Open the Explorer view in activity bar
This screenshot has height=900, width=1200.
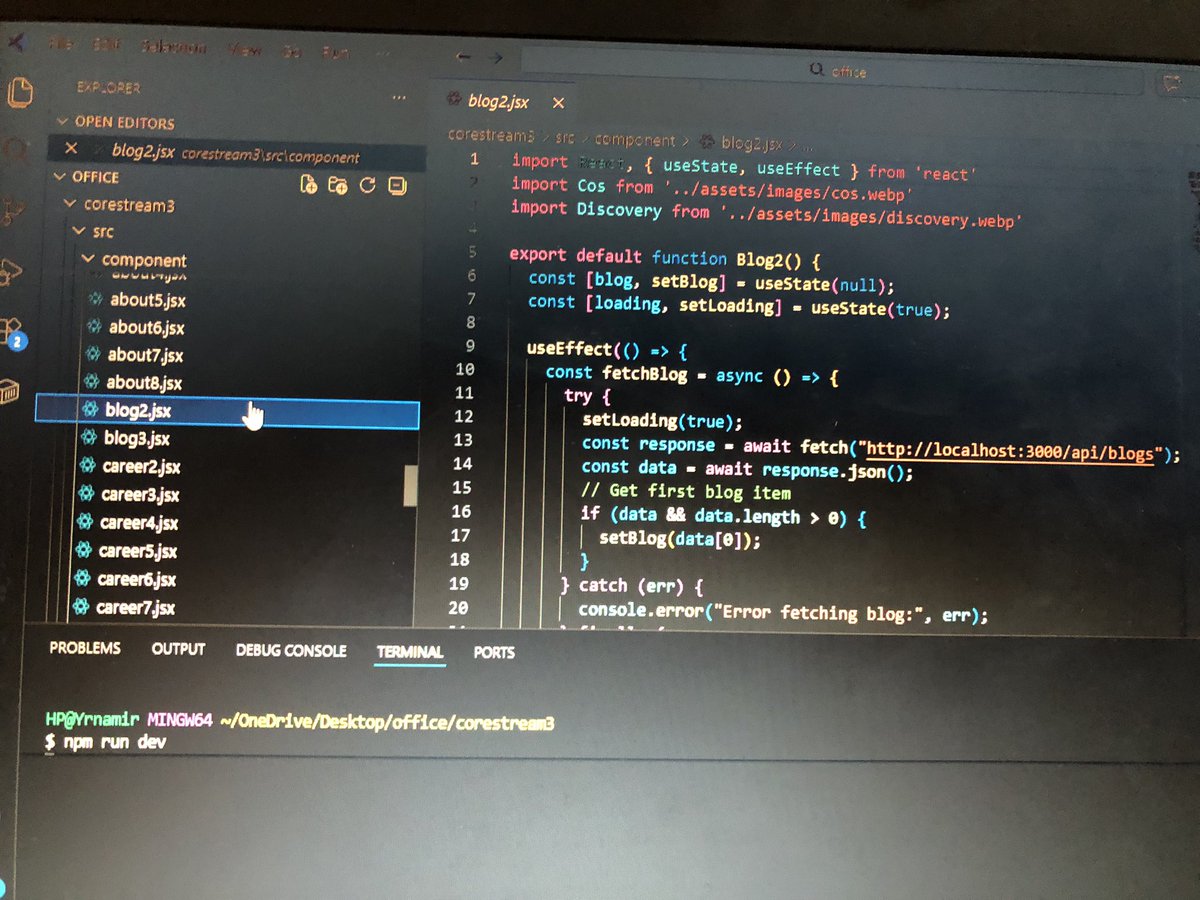point(20,92)
